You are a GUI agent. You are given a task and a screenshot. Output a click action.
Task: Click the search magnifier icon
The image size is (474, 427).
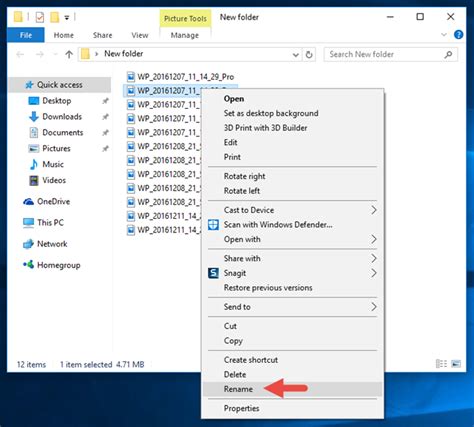(x=448, y=54)
